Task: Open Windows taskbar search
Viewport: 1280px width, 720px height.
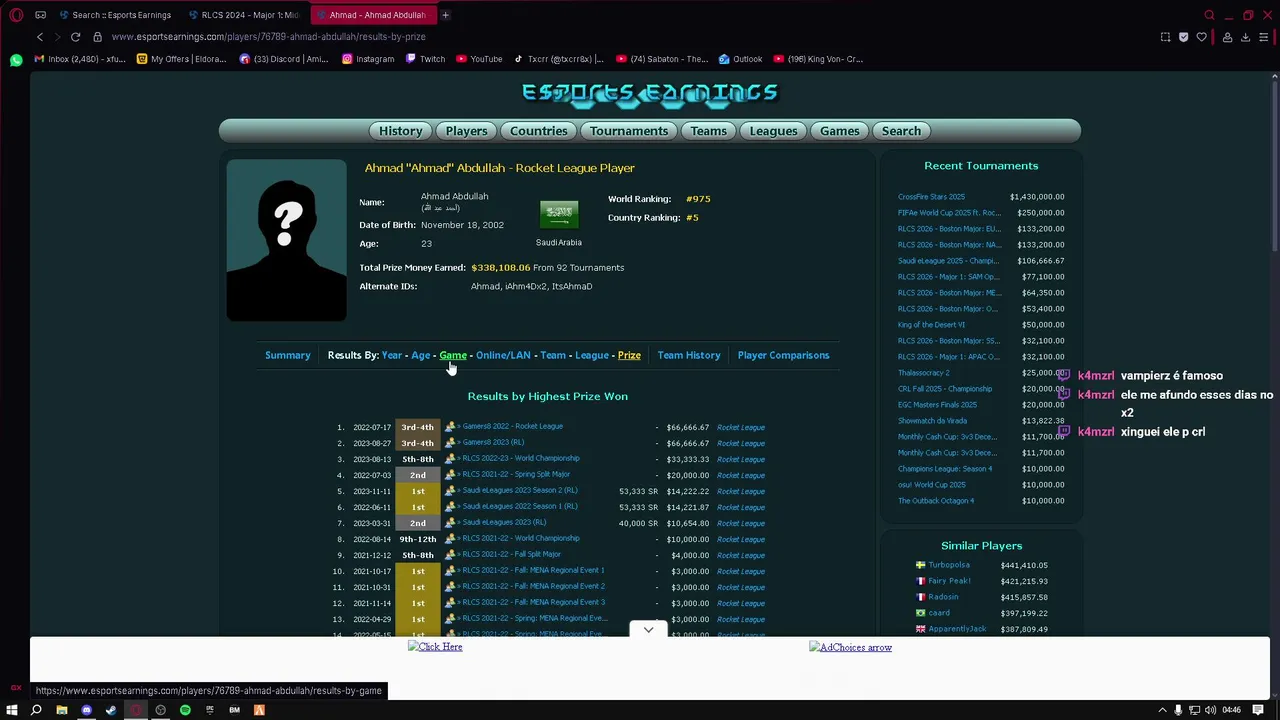Action: [36, 710]
